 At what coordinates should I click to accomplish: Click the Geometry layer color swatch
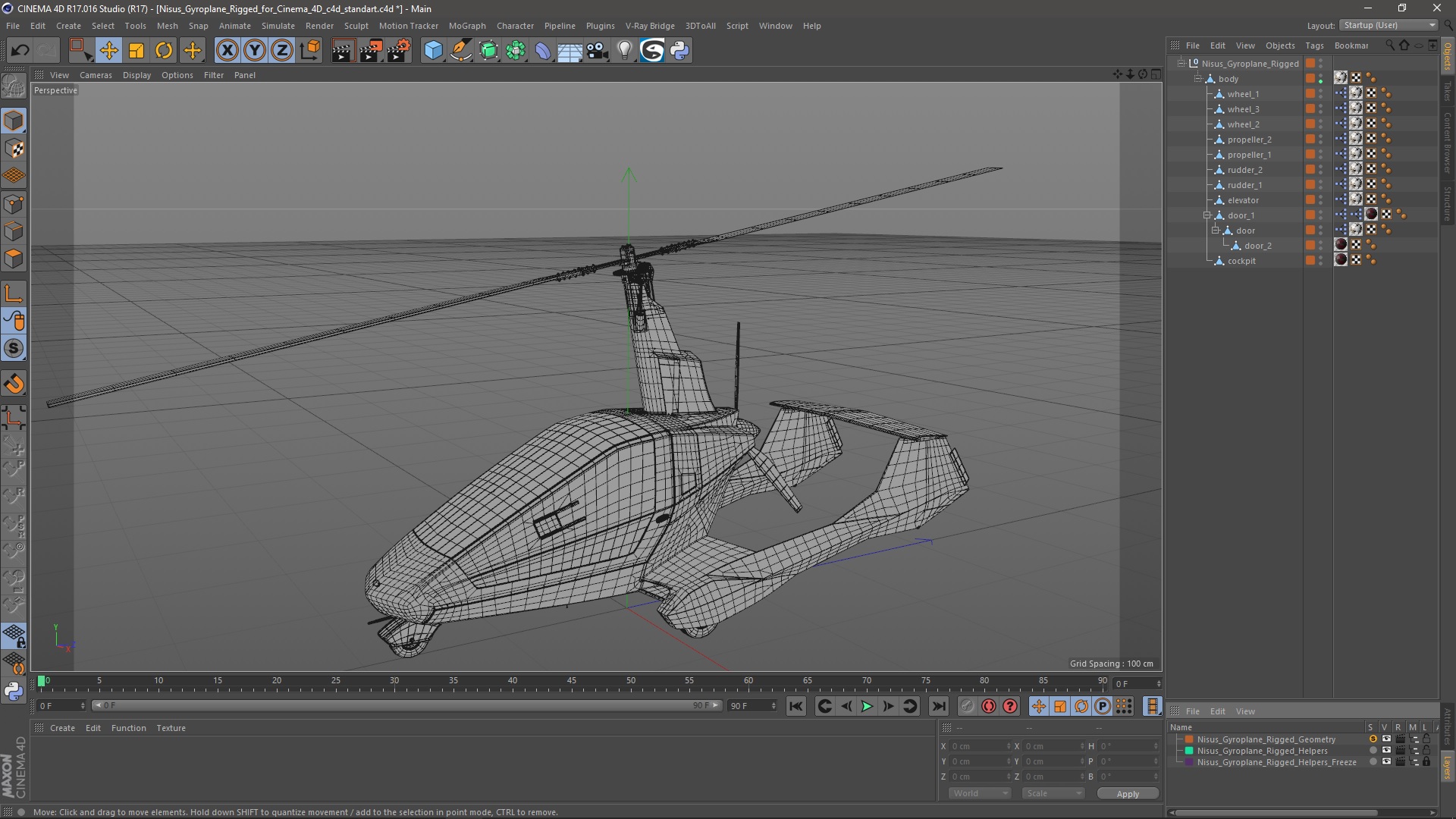click(1189, 739)
